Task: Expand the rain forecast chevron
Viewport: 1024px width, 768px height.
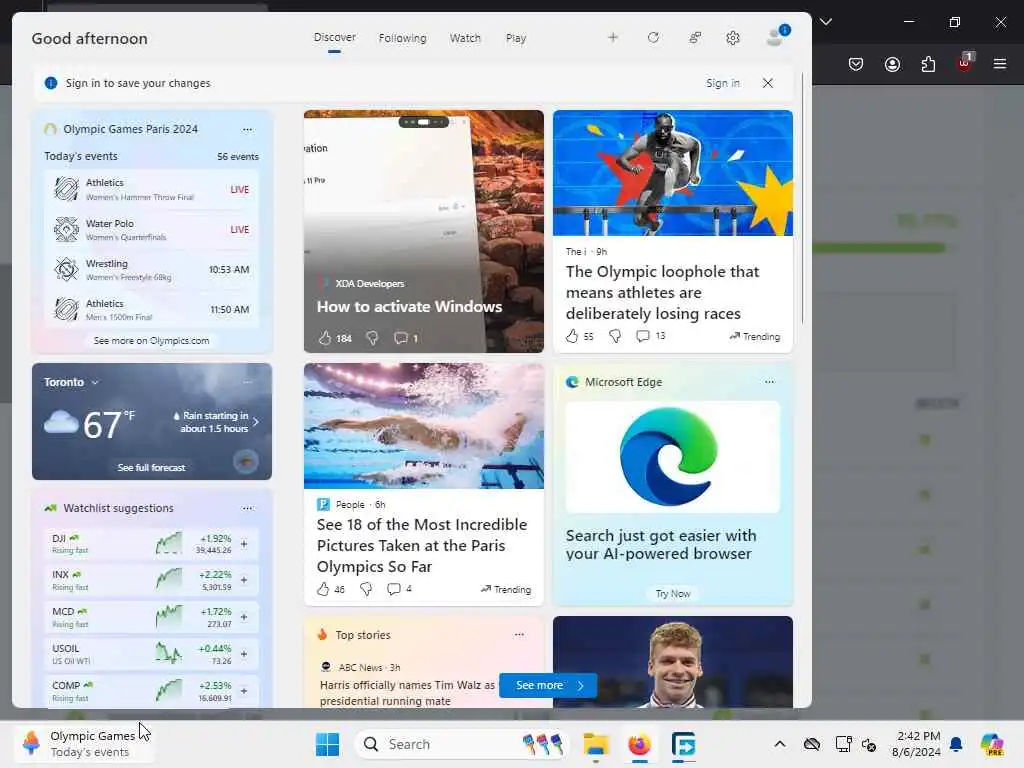Action: click(255, 422)
